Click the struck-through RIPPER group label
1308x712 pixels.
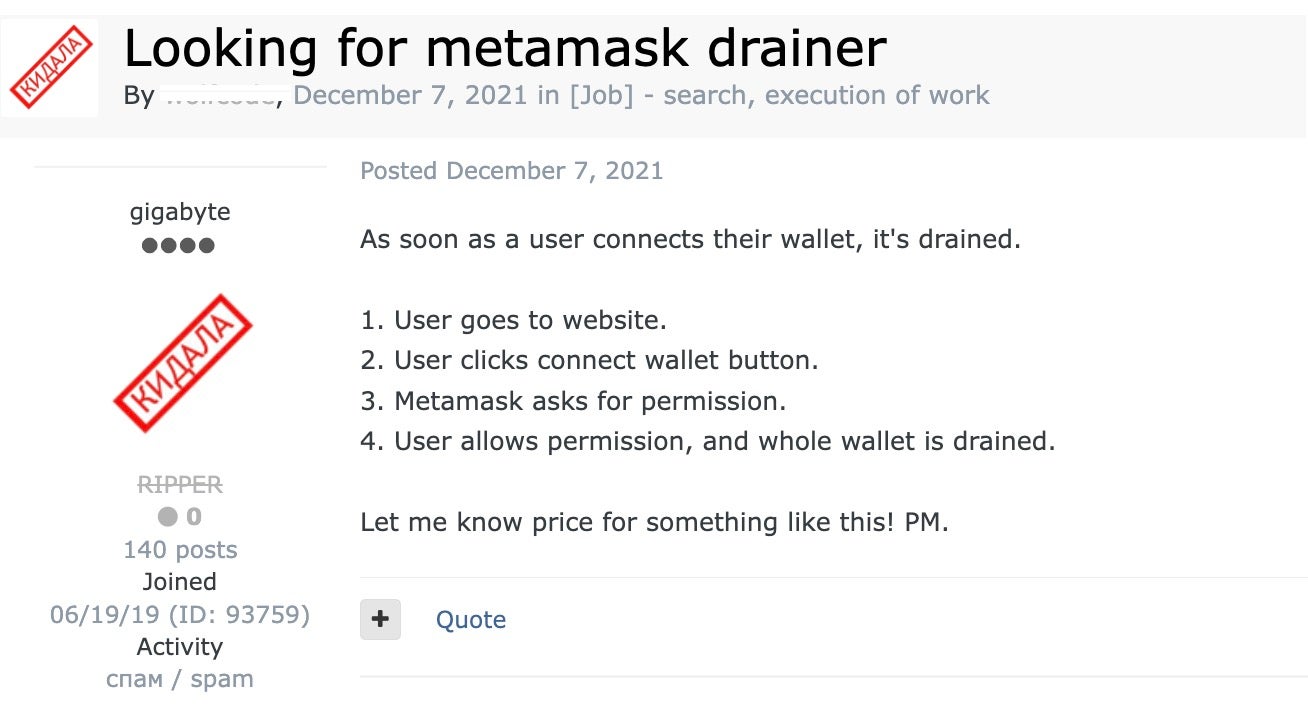[x=180, y=485]
